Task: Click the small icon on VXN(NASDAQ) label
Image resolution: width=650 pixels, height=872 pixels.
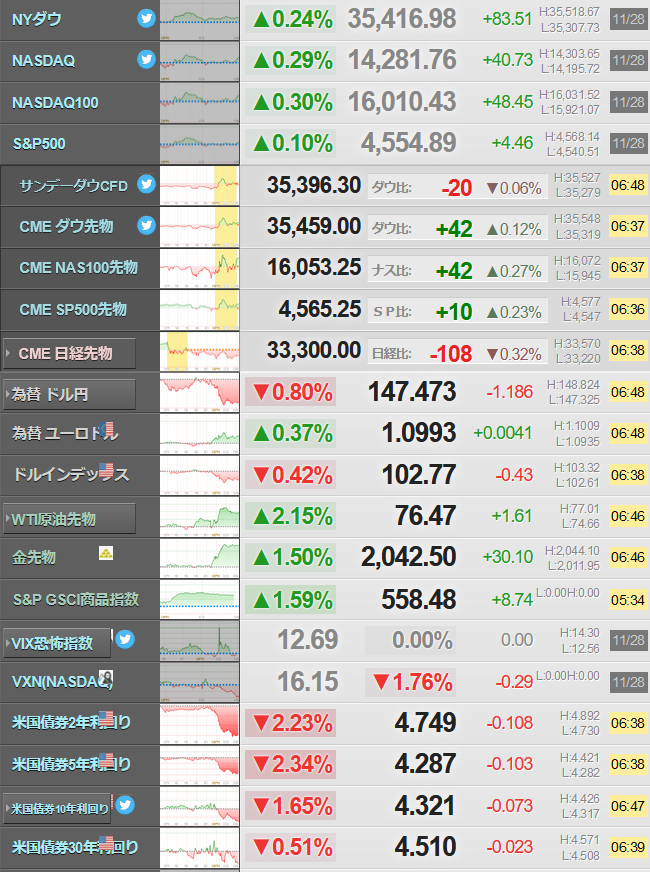Action: [x=106, y=678]
